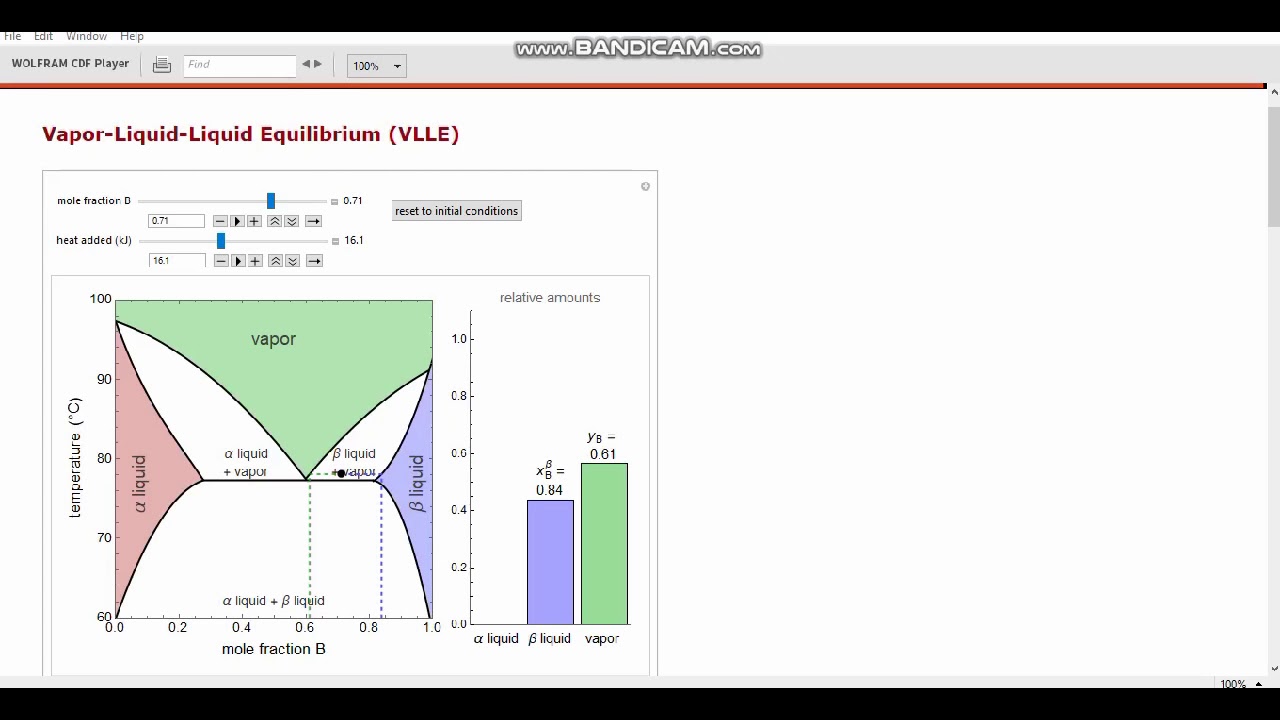Open panel options plus icon
1280x720 pixels.
pyautogui.click(x=645, y=186)
